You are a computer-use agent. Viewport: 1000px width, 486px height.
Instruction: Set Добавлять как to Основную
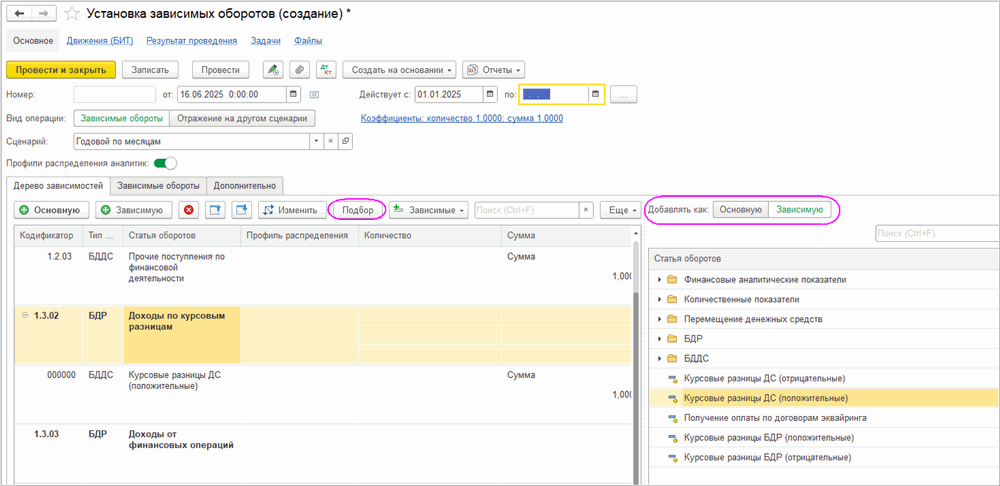(740, 210)
